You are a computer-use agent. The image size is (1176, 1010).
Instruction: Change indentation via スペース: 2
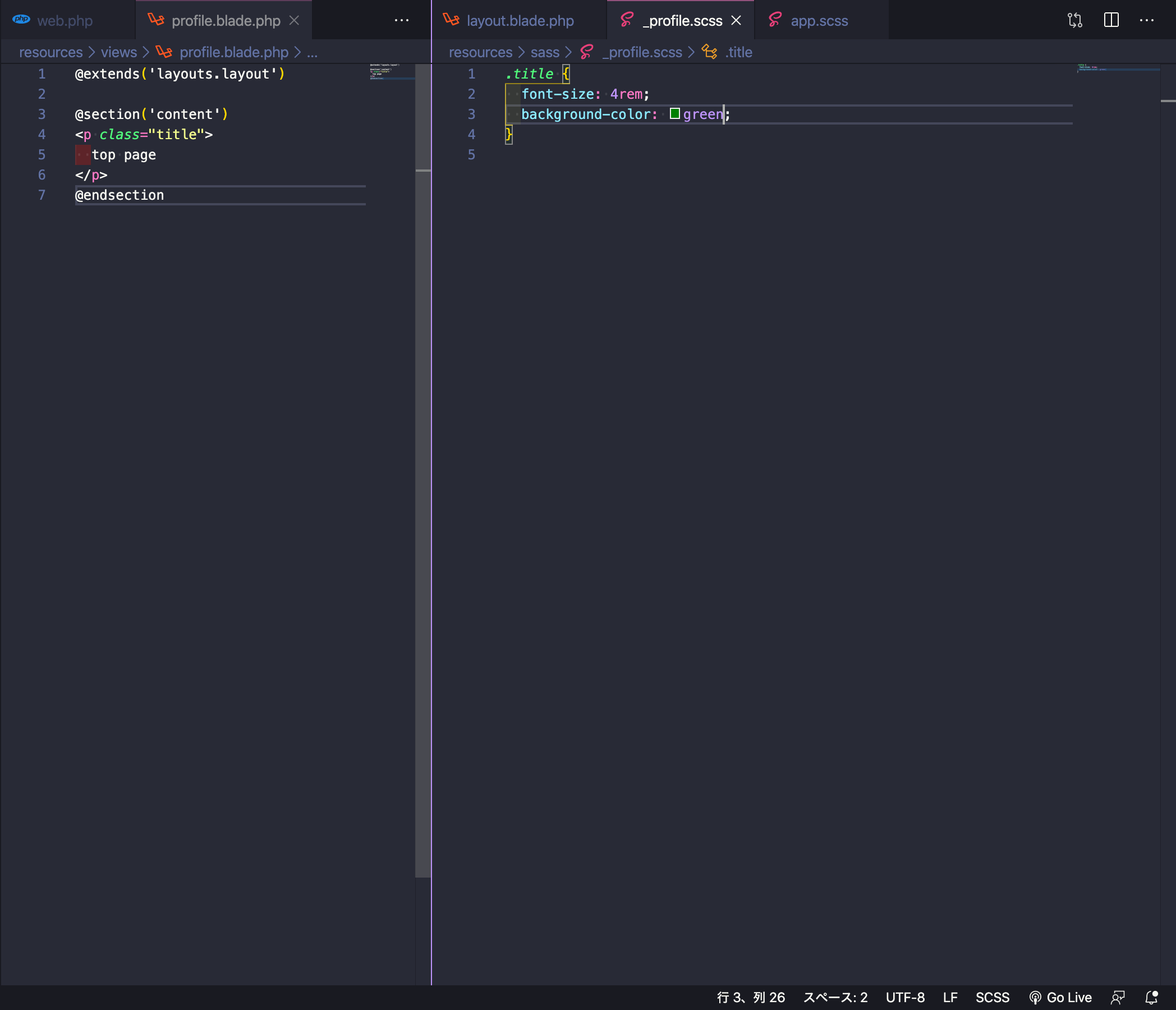tap(835, 998)
